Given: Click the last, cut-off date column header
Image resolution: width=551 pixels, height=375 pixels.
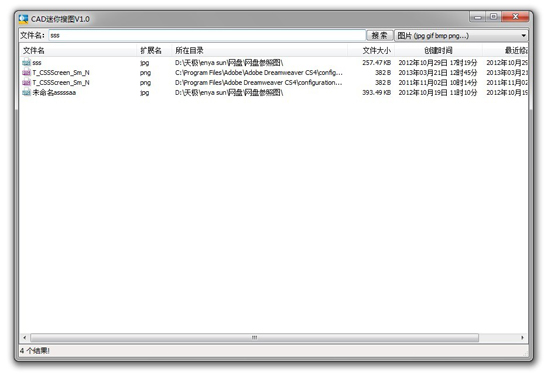Looking at the screenshot, I should (505, 50).
